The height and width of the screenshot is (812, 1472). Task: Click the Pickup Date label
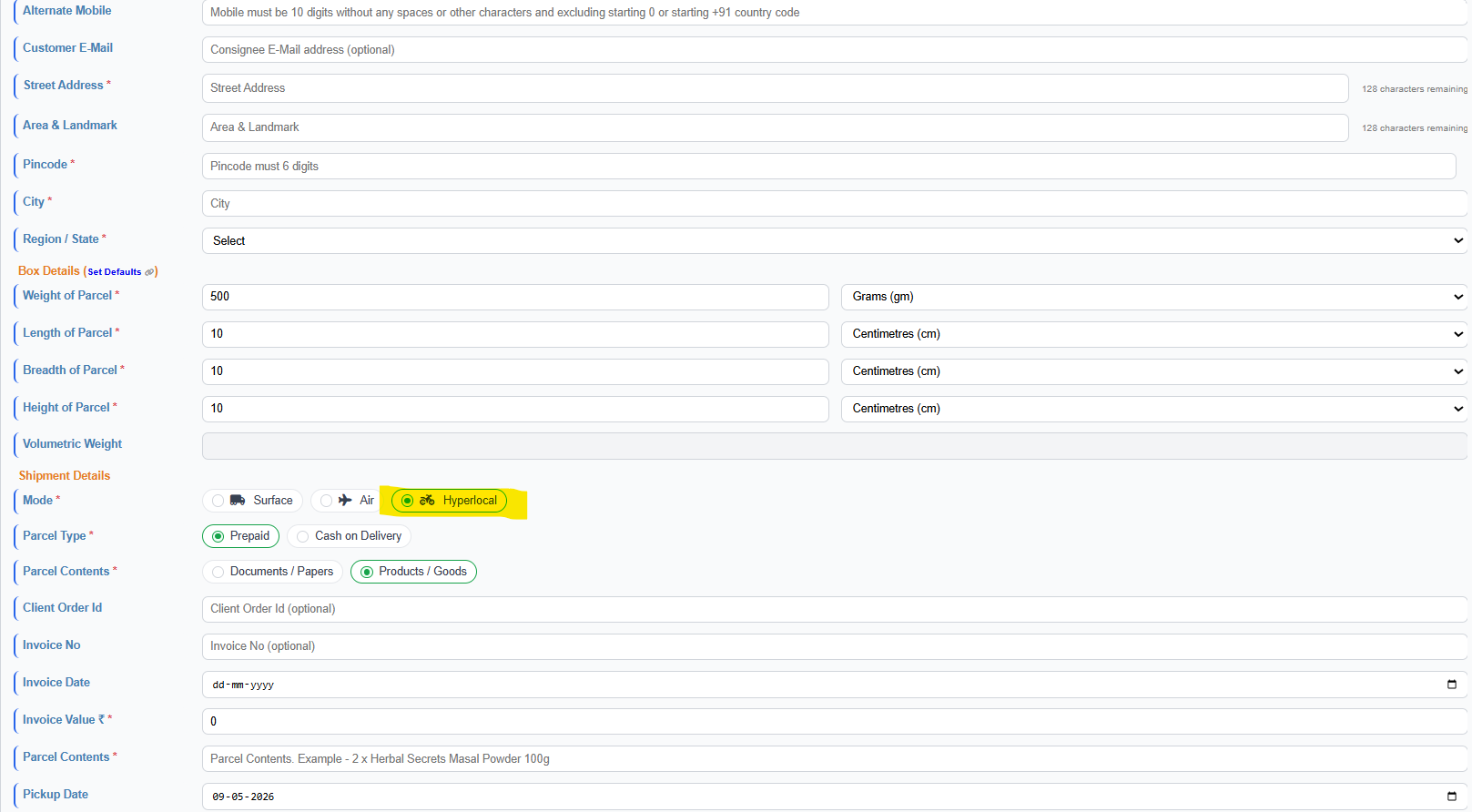tap(56, 795)
